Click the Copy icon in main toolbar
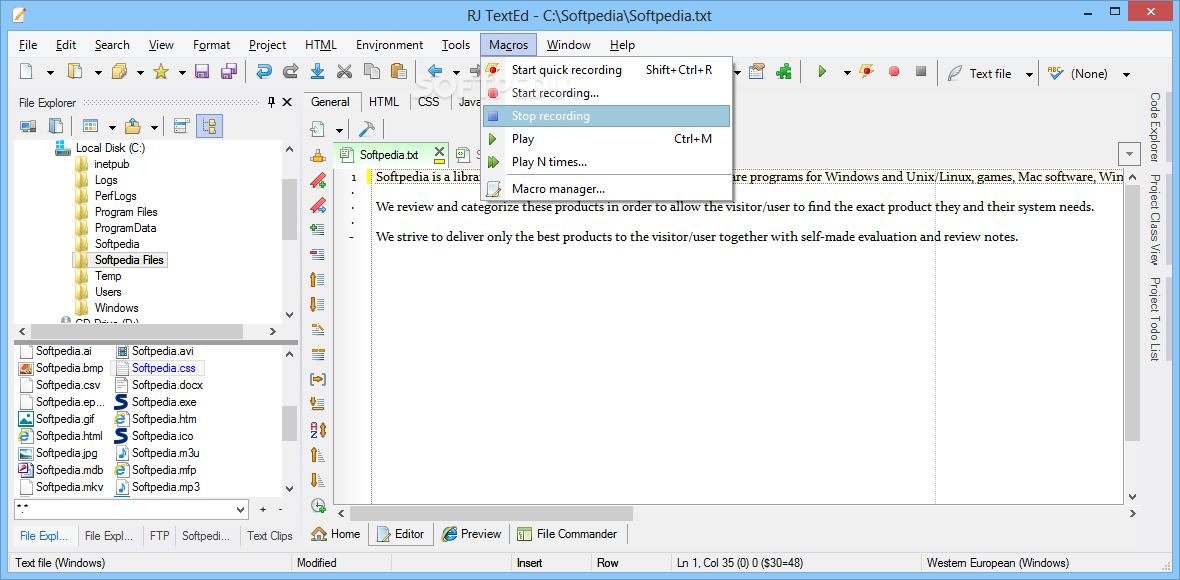1180x580 pixels. coord(372,72)
